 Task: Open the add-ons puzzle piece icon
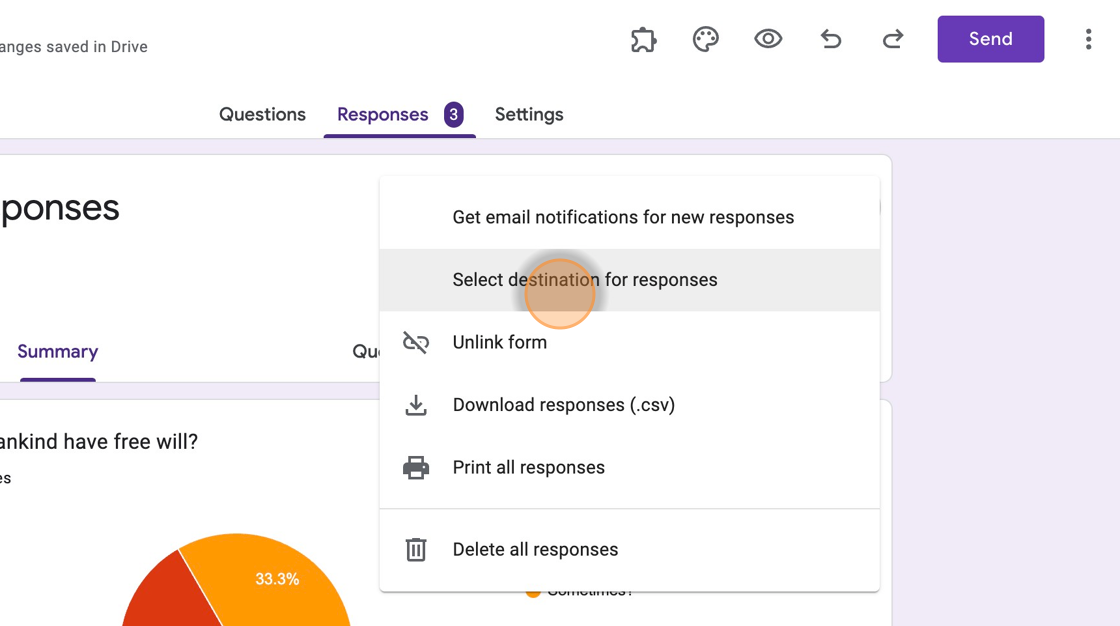[x=644, y=39]
